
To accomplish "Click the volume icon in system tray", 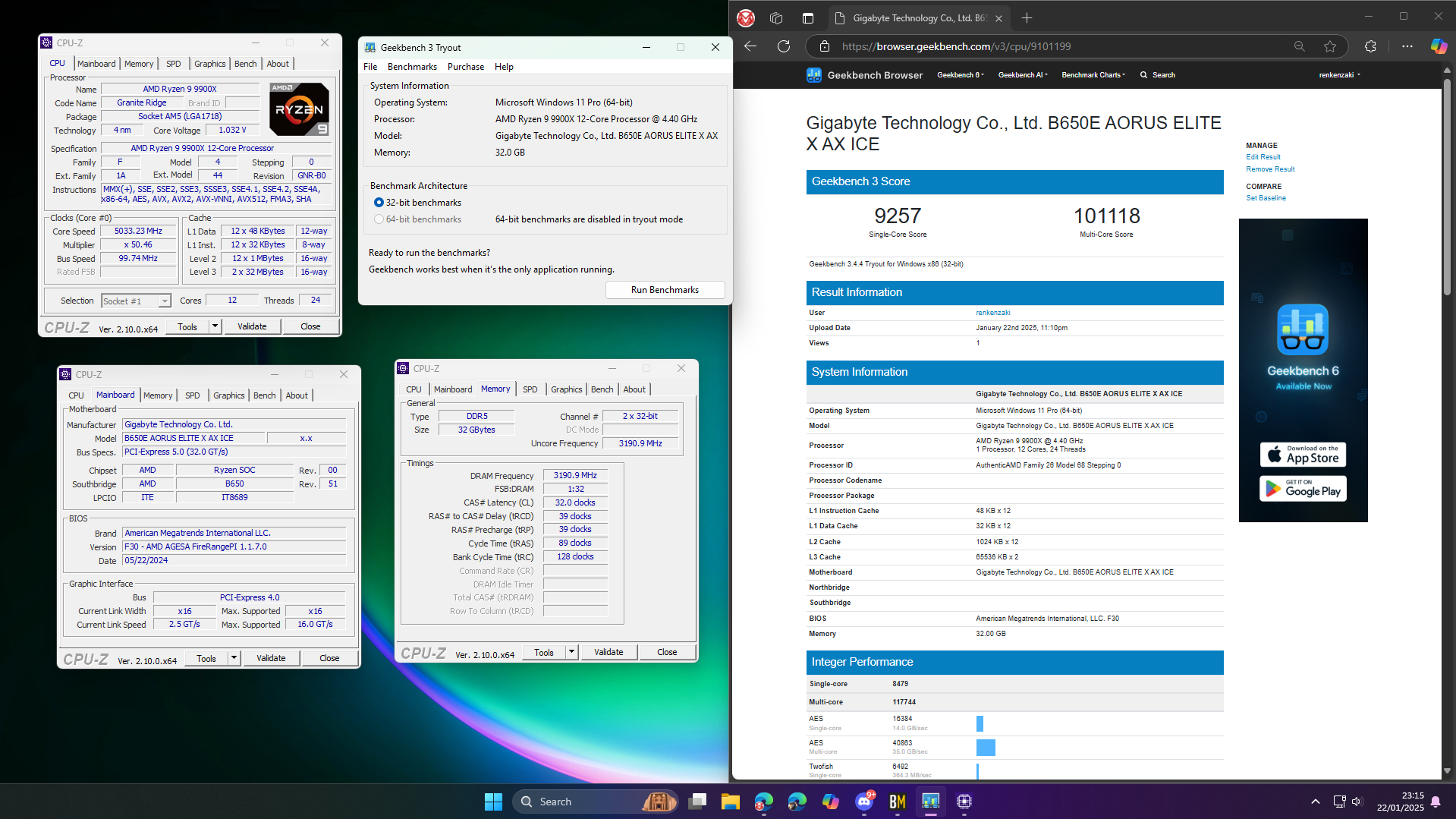I will click(1357, 802).
